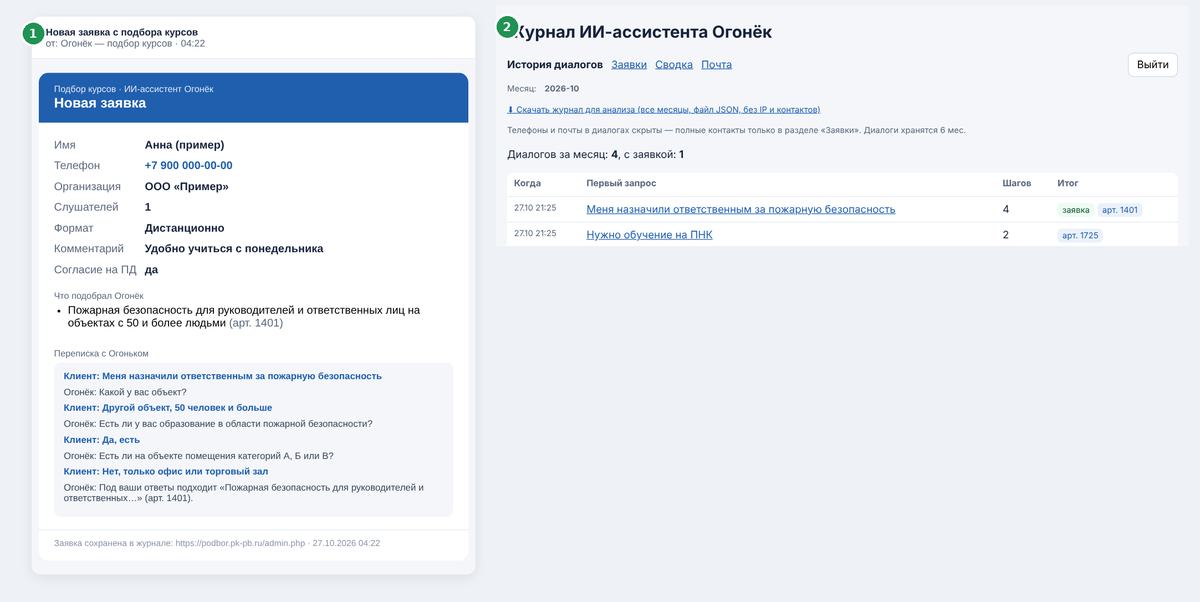1200x602 pixels.
Task: Click the email subject 'Новая заявка с подбора курсов'
Action: pyautogui.click(x=121, y=32)
